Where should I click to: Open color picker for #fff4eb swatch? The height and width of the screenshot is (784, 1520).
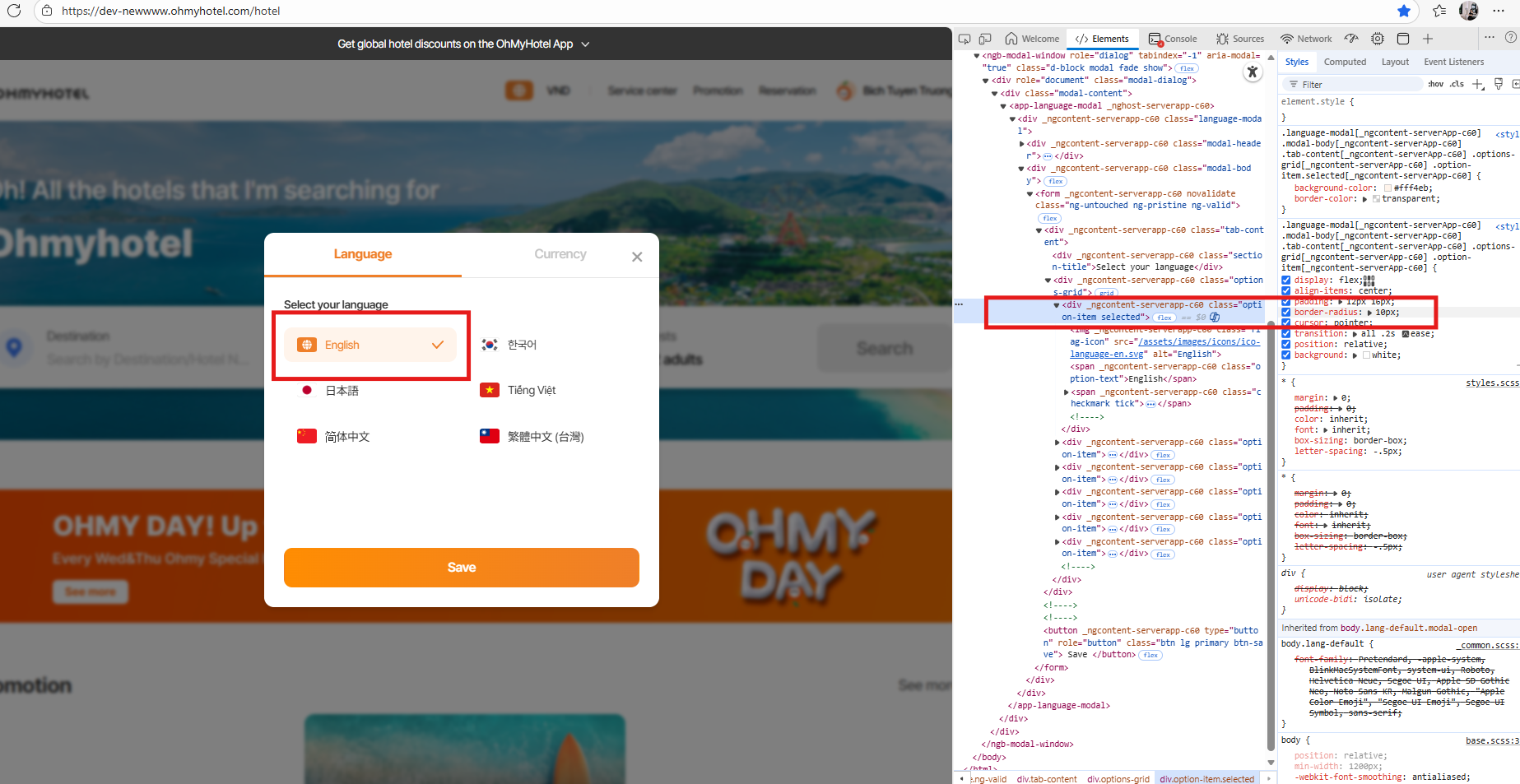pos(1388,188)
